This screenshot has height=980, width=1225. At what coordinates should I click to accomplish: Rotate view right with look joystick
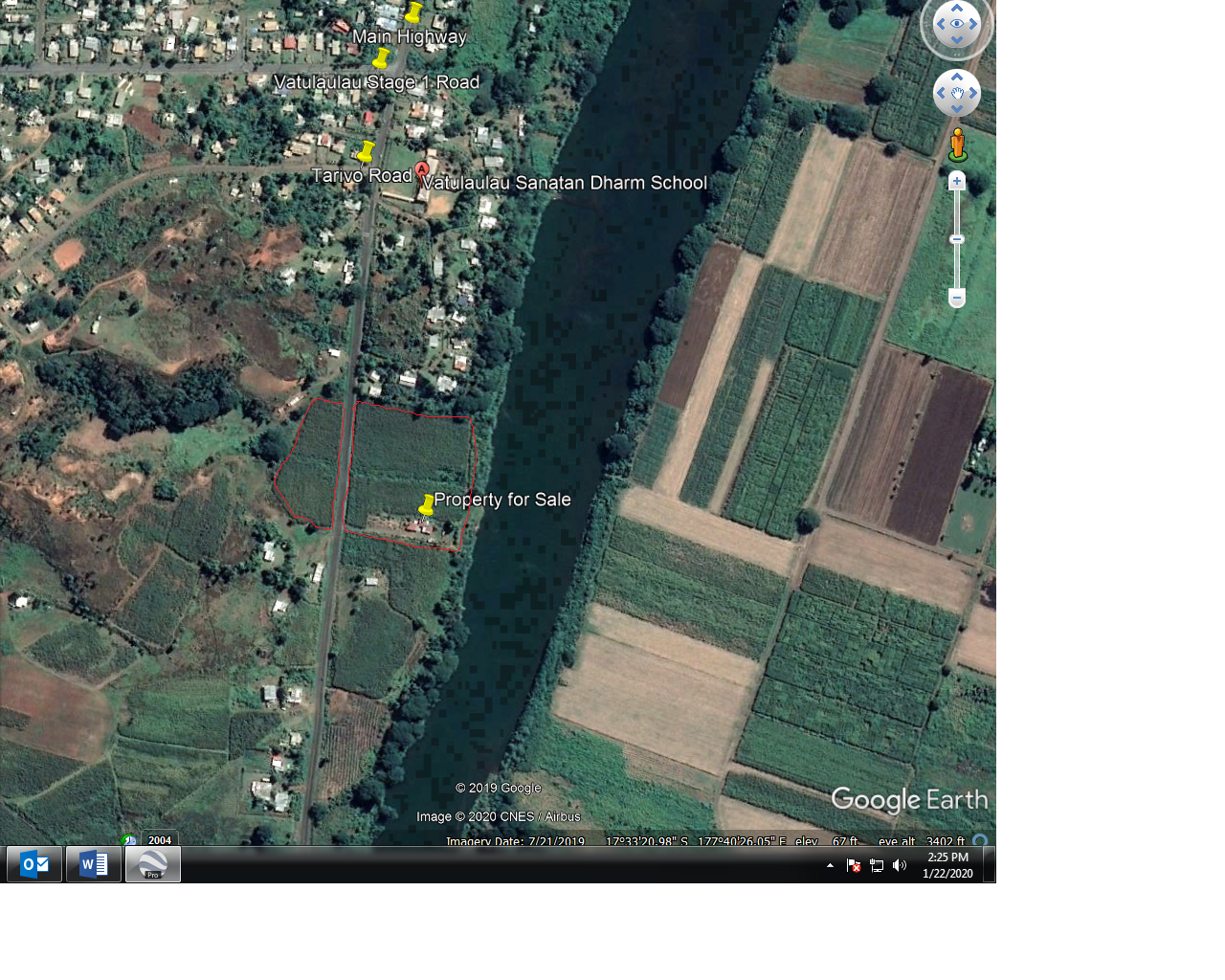click(x=974, y=24)
